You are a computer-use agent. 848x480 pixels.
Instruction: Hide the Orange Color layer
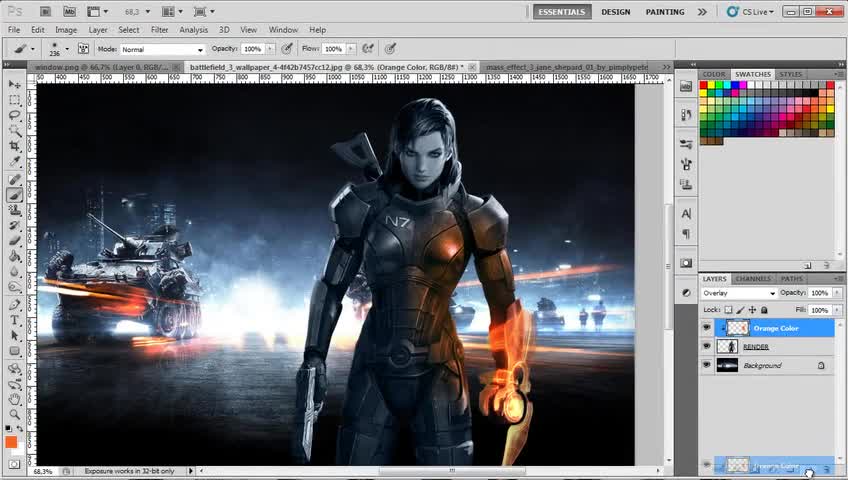pos(707,328)
